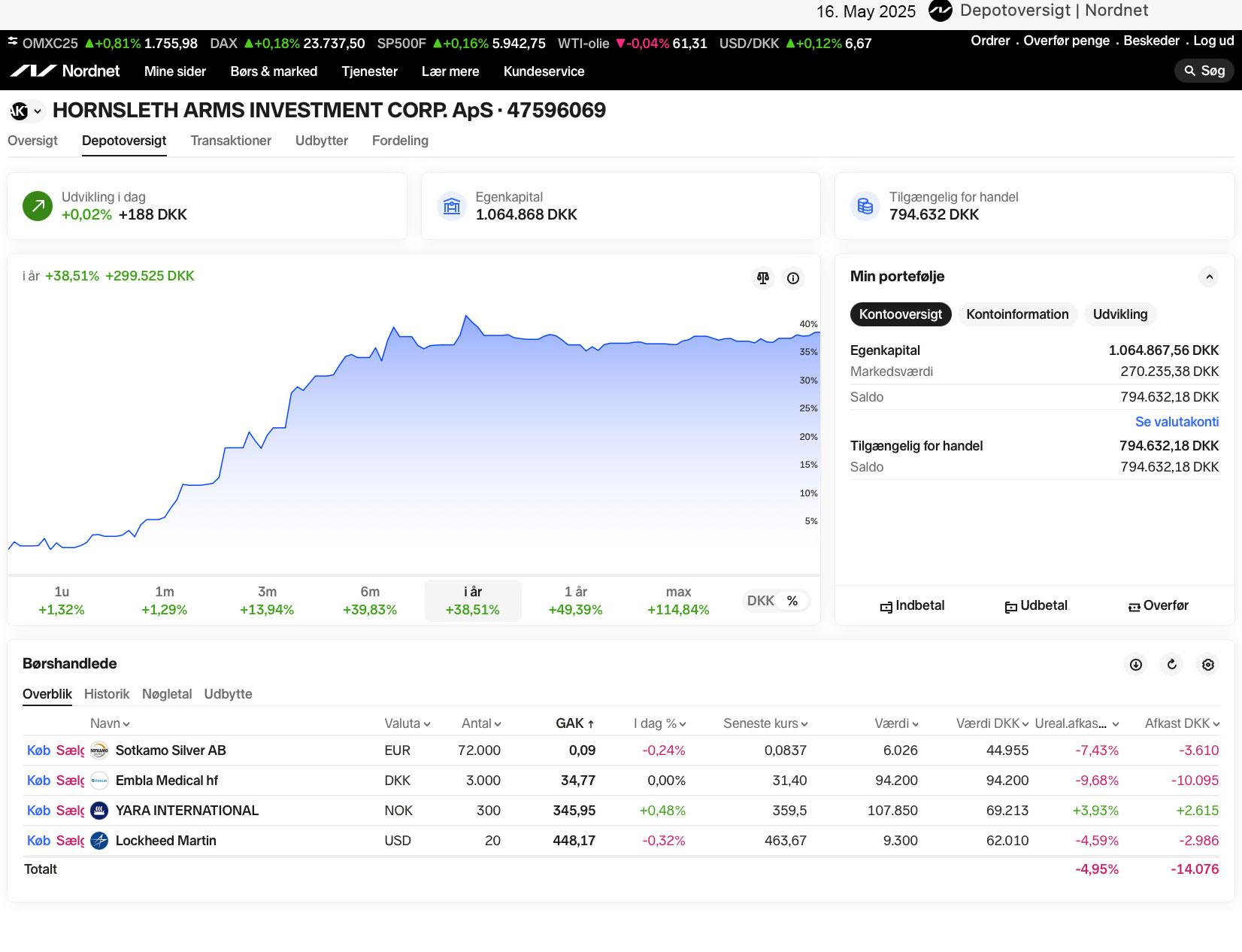Screen dimensions: 1242x952
Task: Open Kundeservice menu
Action: click(x=544, y=71)
